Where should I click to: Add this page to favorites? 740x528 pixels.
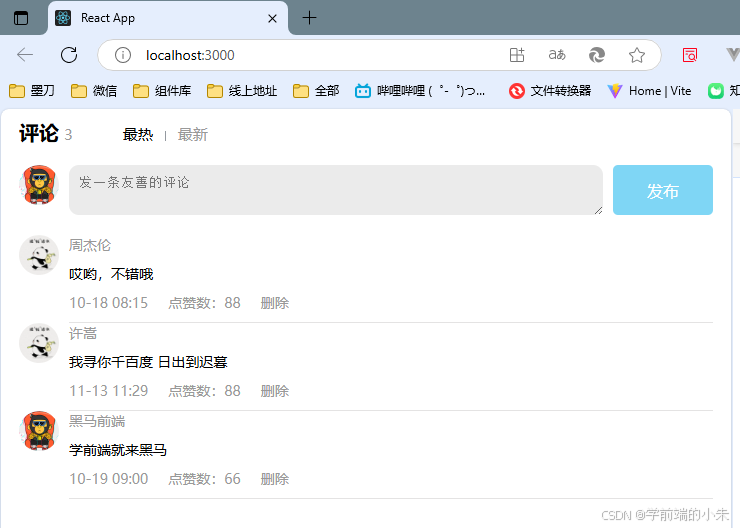tap(637, 55)
